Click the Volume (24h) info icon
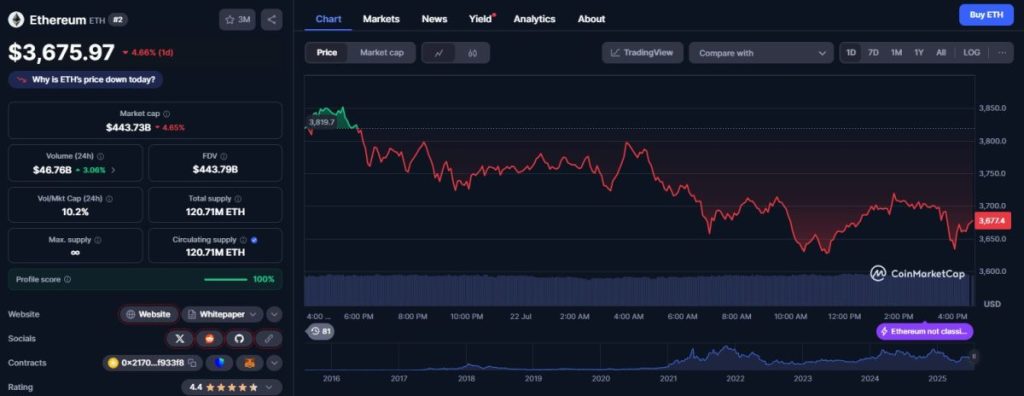Screen dimensions: 1024x396 (x=100, y=157)
